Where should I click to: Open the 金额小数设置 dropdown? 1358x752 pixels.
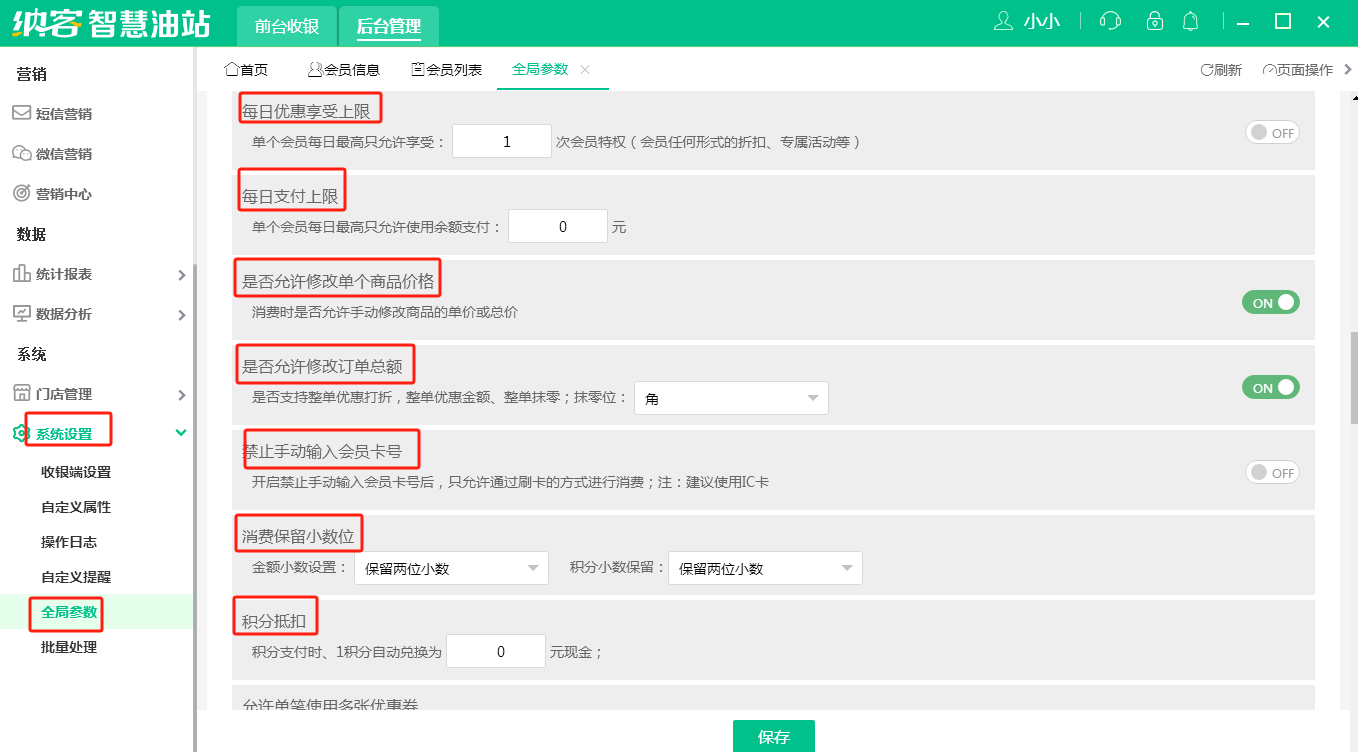[x=451, y=569]
